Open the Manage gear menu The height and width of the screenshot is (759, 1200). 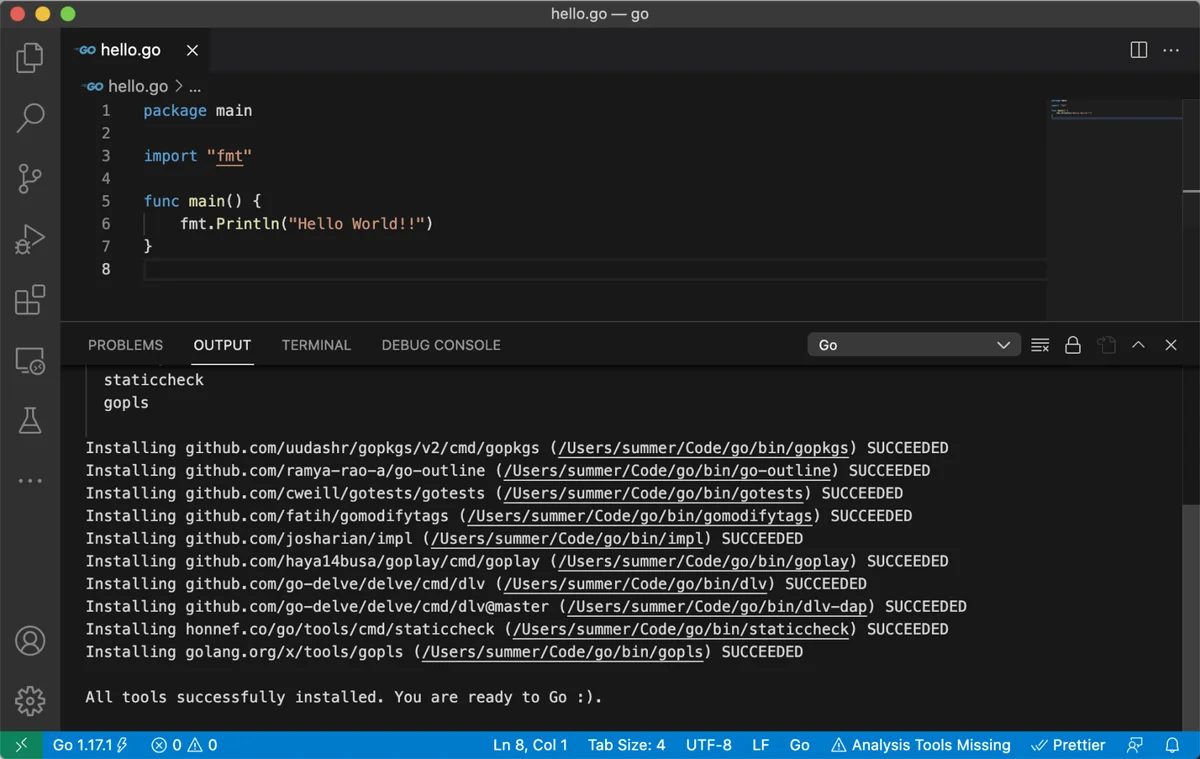pos(30,700)
